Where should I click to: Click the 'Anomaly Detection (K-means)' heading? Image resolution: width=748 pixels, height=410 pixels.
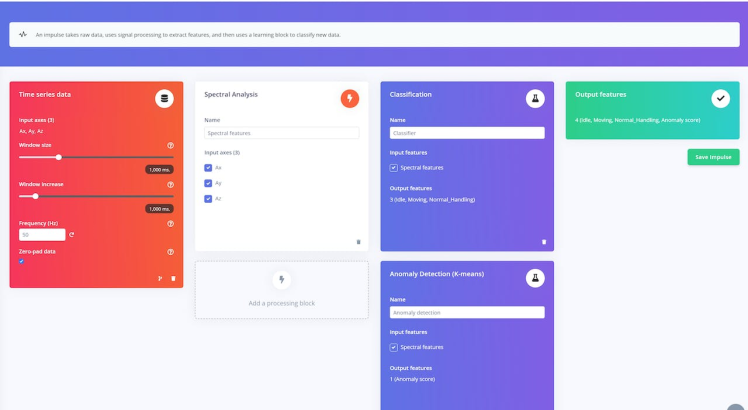(x=436, y=274)
